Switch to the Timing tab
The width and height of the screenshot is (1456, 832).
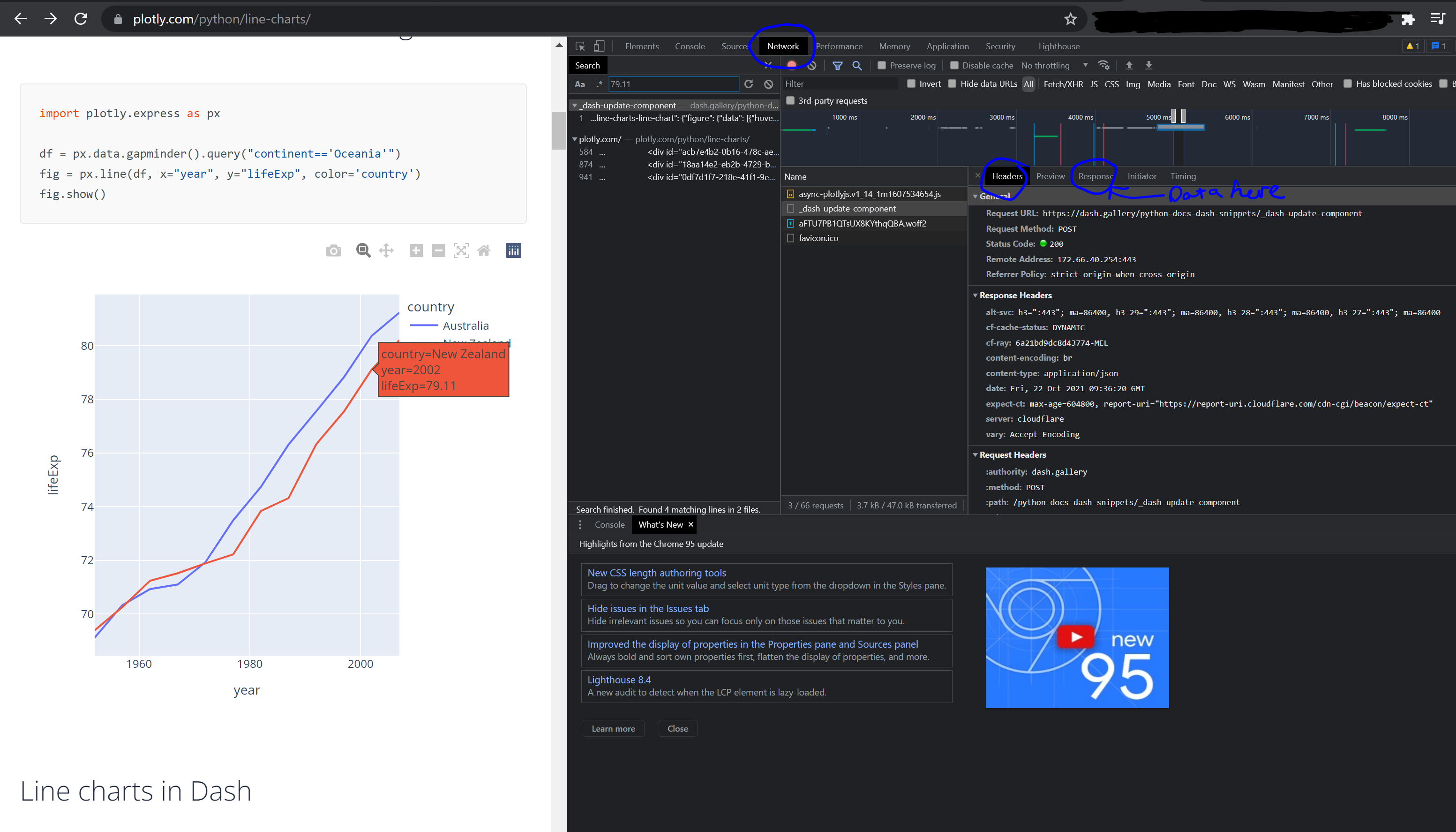pos(1183,176)
